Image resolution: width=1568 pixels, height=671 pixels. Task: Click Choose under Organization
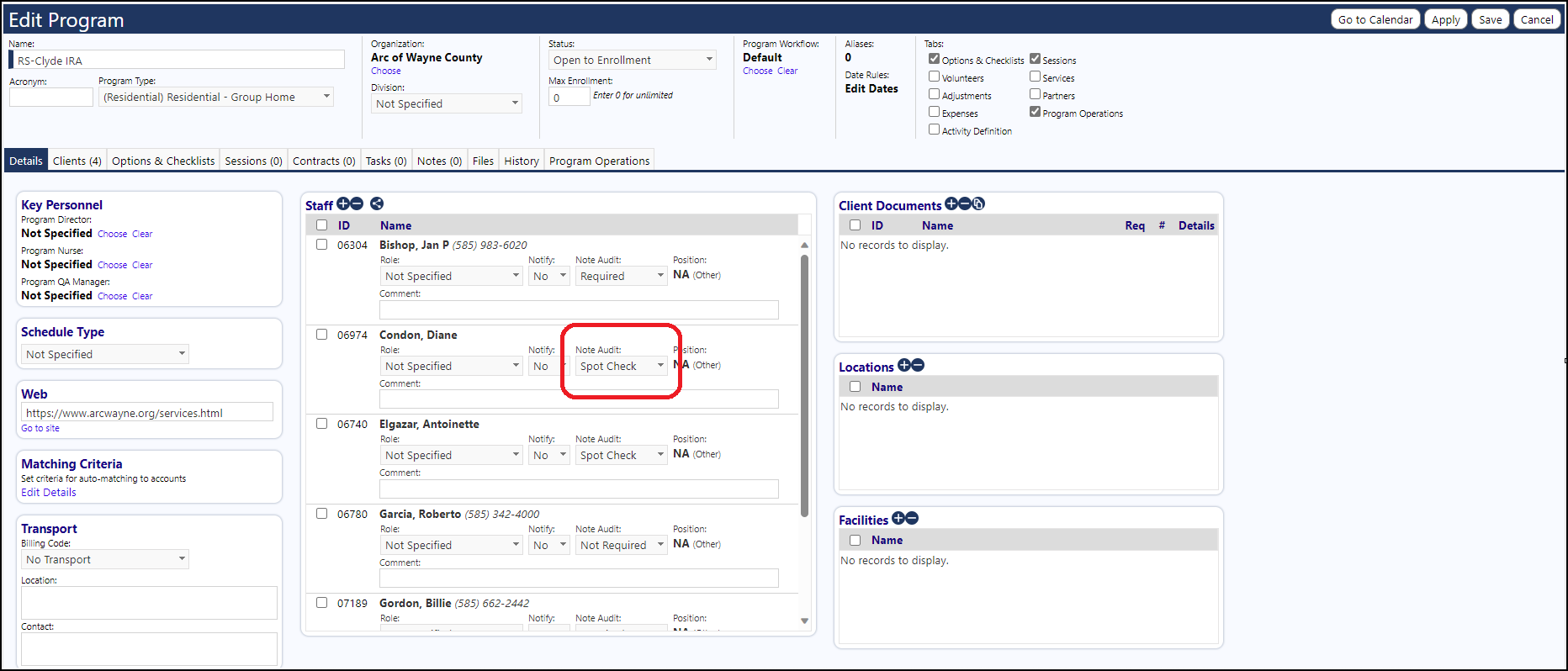(386, 71)
